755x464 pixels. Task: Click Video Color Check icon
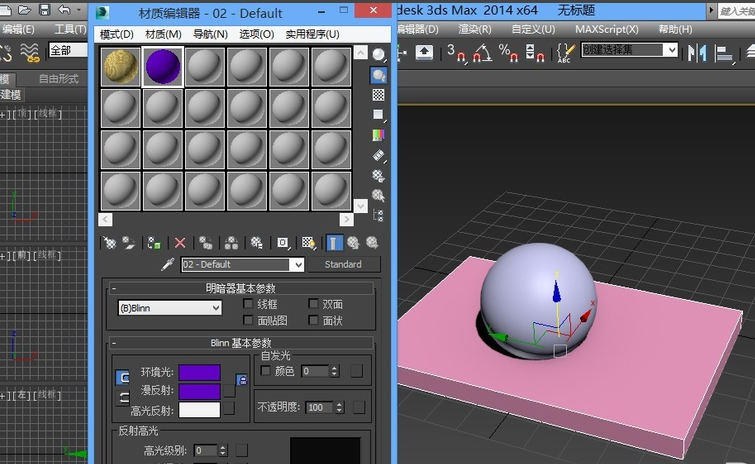click(378, 135)
